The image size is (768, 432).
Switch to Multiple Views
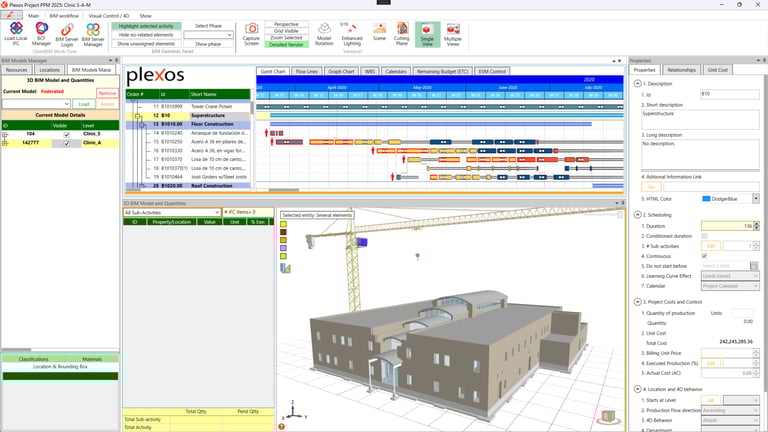[453, 34]
